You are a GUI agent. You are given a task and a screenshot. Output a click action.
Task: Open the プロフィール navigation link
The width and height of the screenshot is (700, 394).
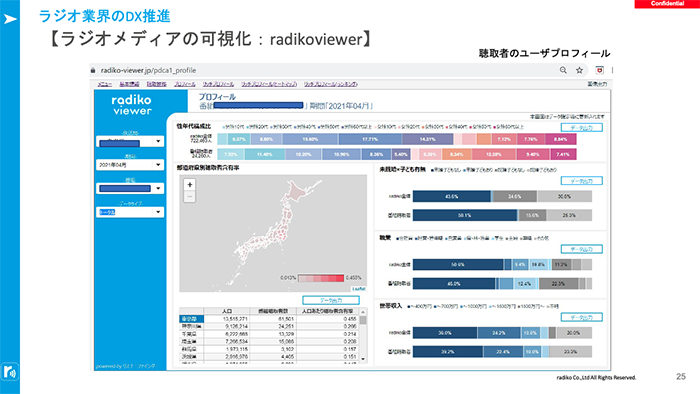[184, 84]
